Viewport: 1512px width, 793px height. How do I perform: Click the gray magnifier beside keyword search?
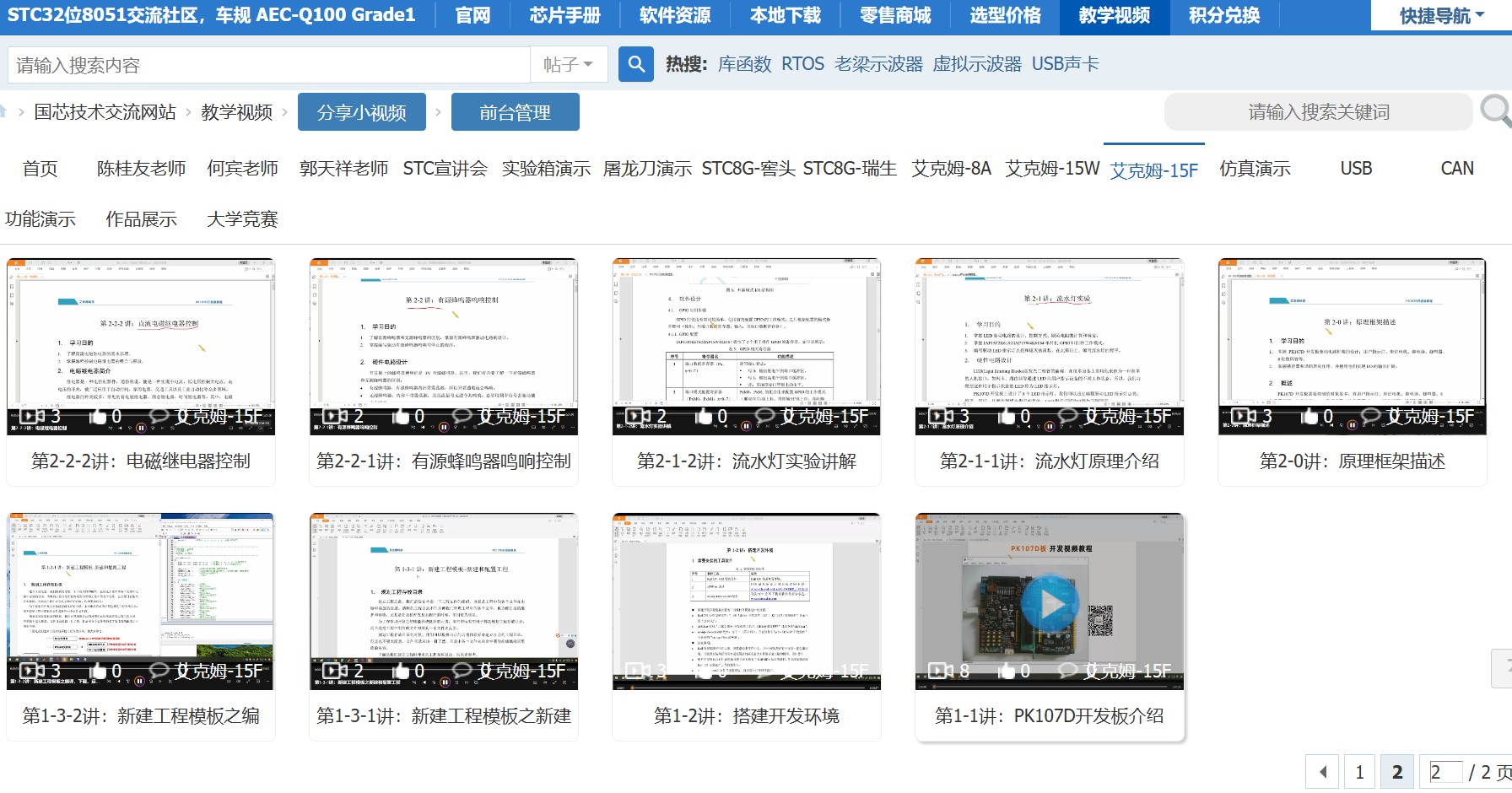pos(1494,111)
